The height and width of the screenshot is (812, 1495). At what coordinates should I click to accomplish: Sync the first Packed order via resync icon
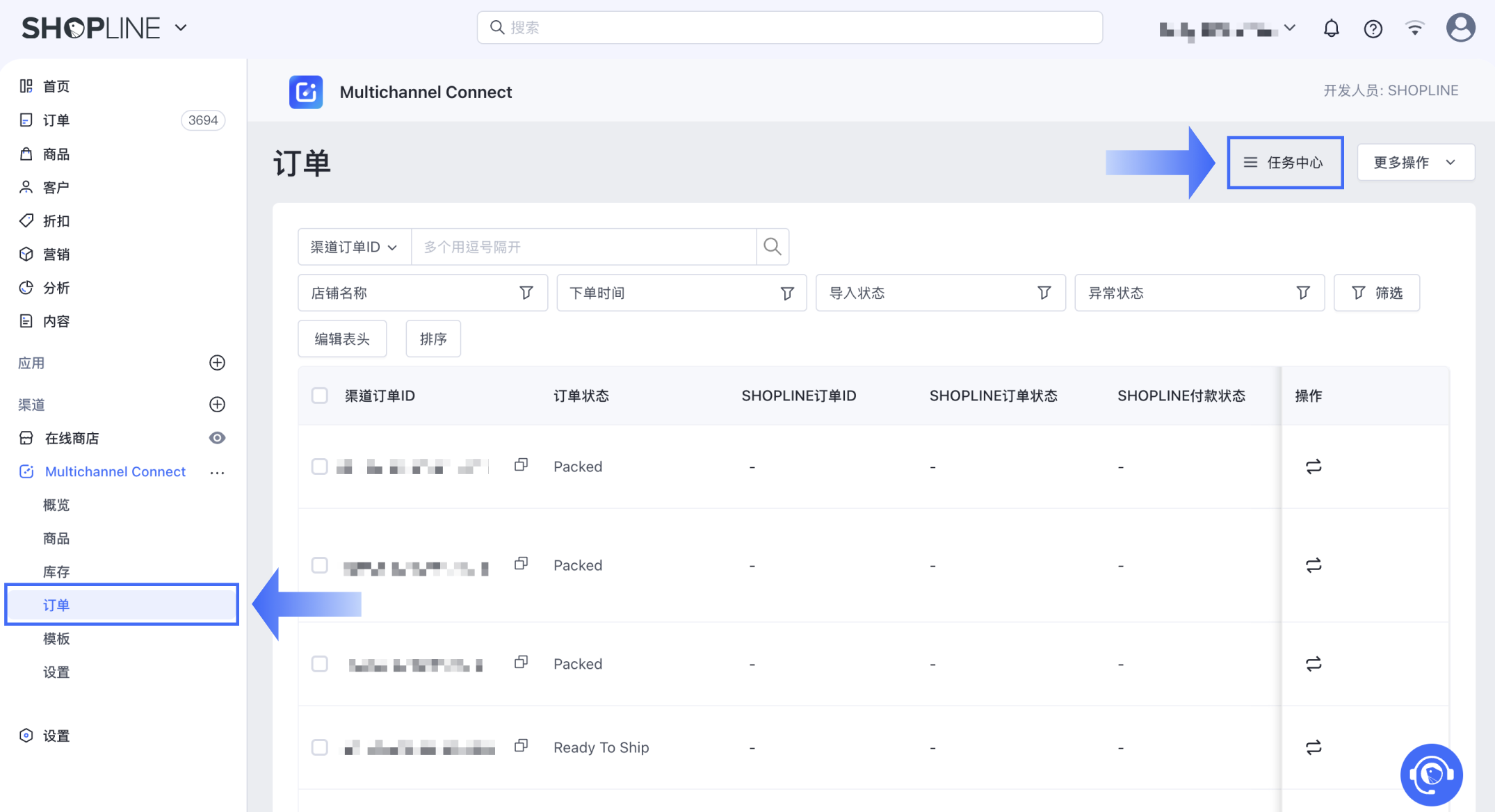coord(1313,466)
